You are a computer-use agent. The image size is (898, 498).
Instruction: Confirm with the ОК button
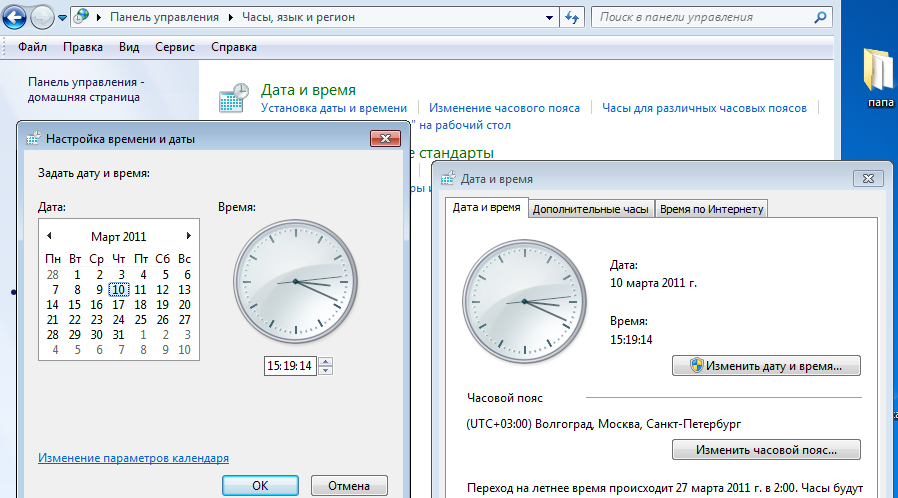260,485
